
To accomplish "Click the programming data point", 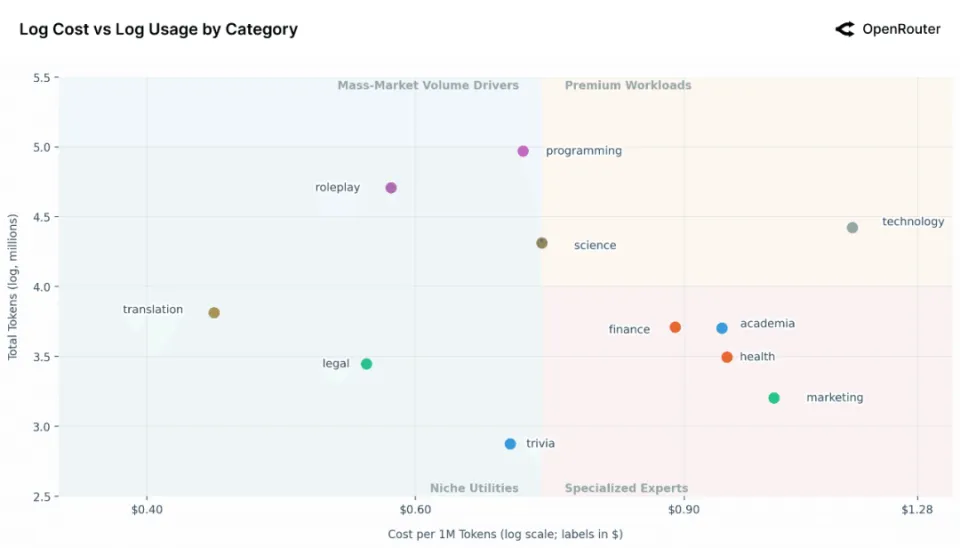I will tap(523, 151).
